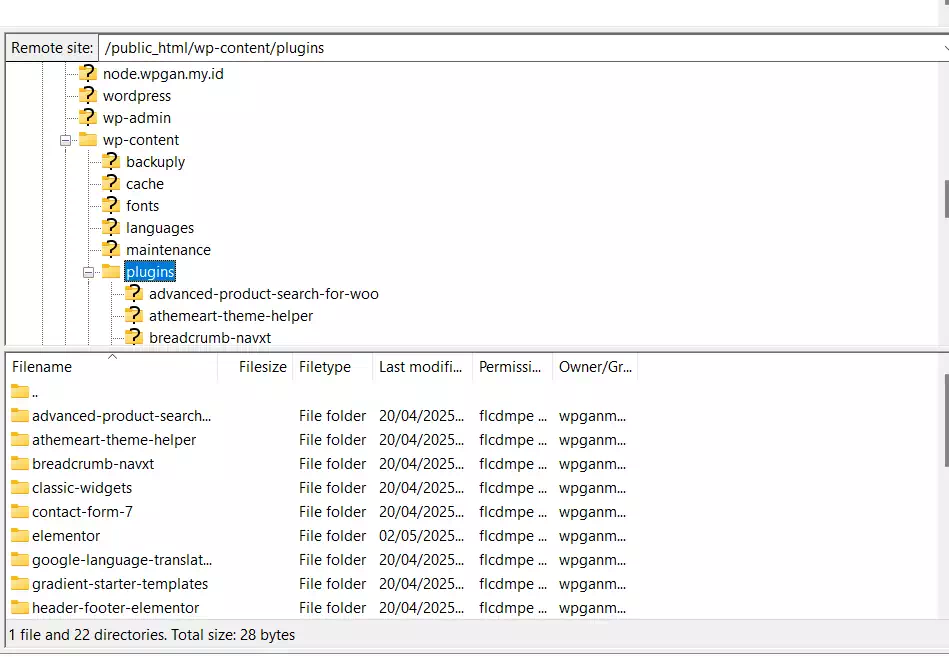This screenshot has height=657, width=949.
Task: Click the parent directory (..) folder icon
Action: 20,392
